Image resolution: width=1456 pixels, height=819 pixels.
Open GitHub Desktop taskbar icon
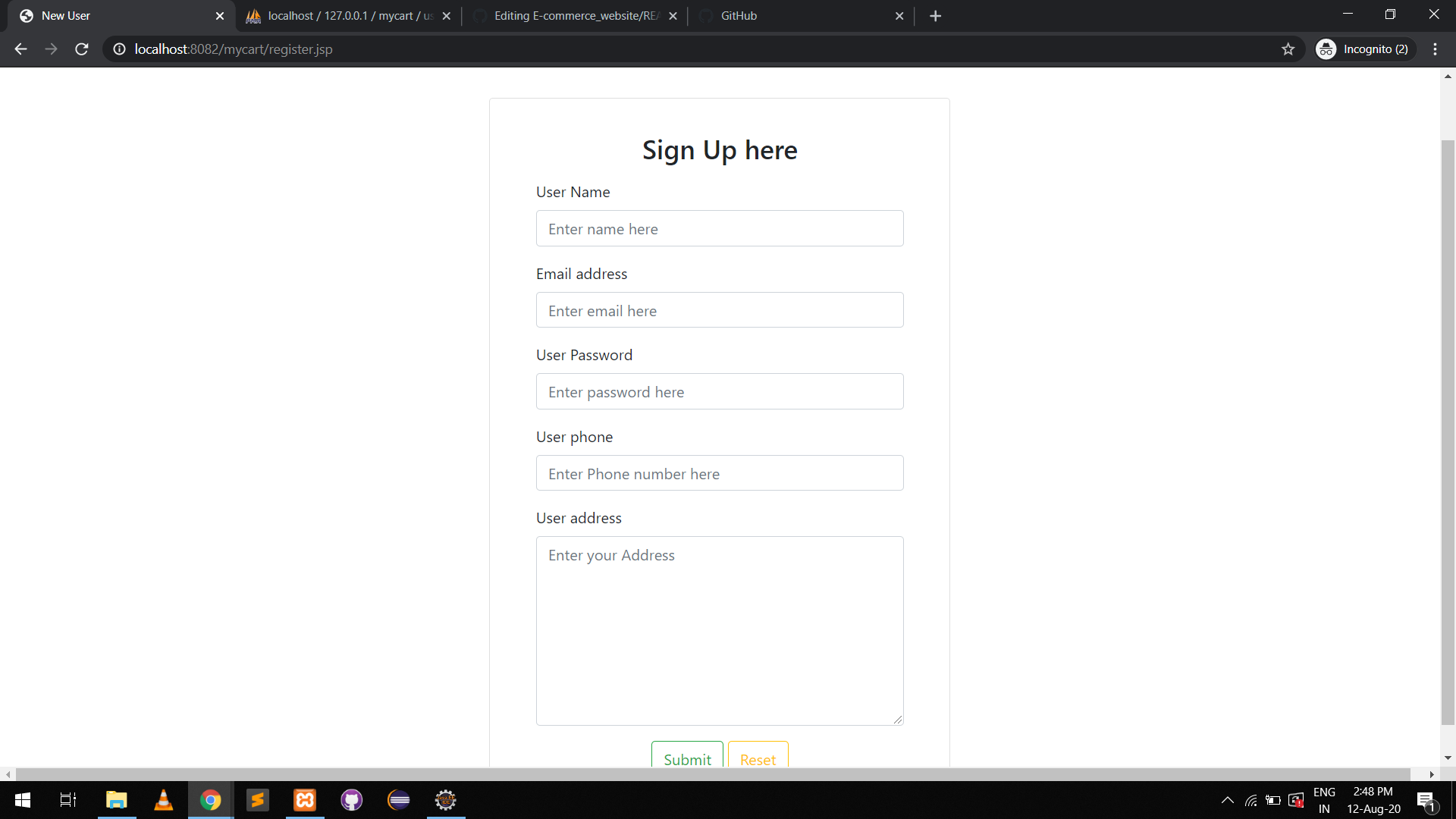(352, 800)
